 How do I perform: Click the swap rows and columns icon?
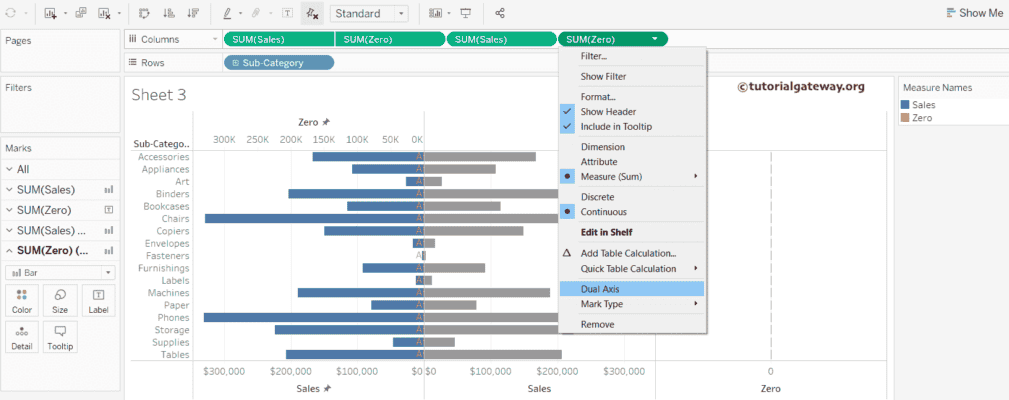click(144, 14)
